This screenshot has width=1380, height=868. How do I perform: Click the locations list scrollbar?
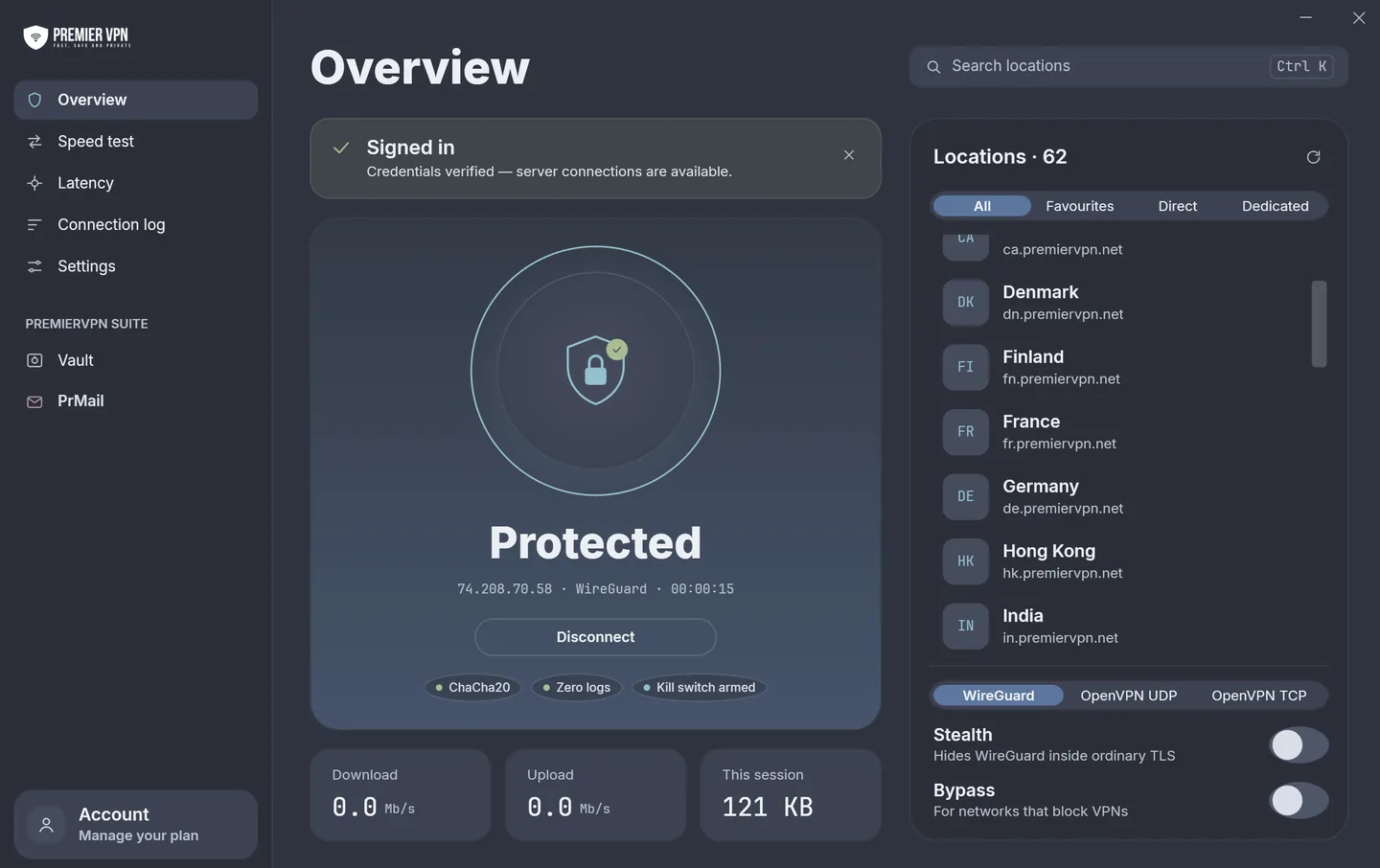[1320, 324]
